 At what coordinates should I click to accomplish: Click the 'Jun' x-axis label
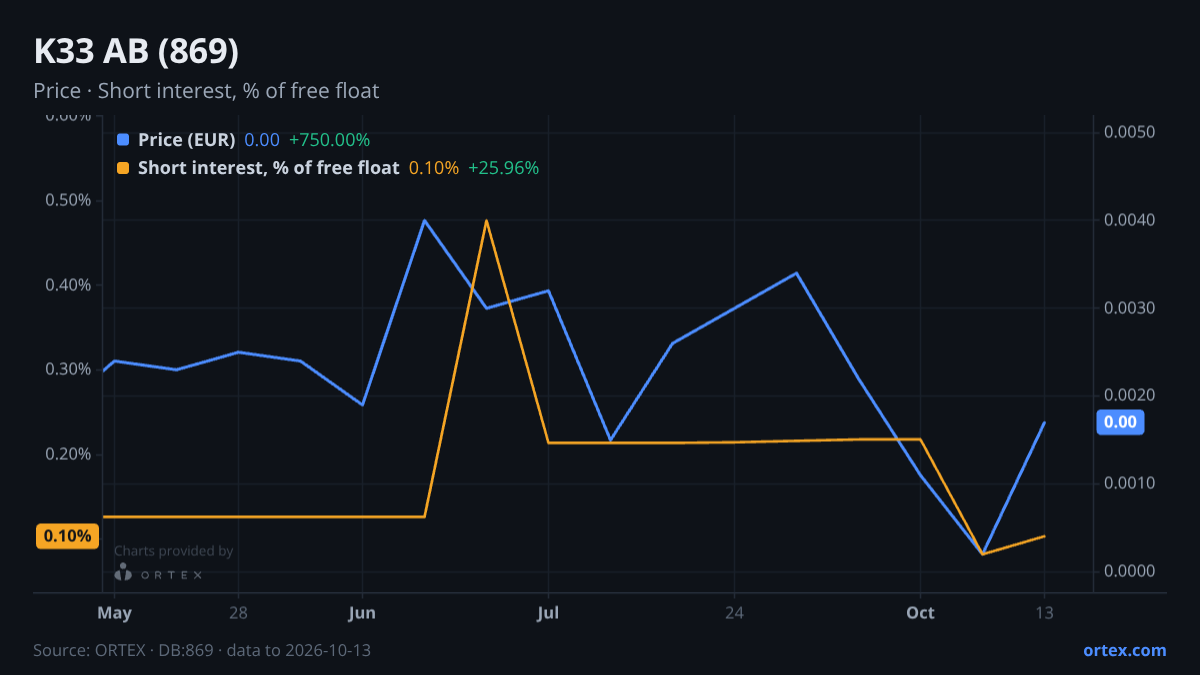pos(362,612)
